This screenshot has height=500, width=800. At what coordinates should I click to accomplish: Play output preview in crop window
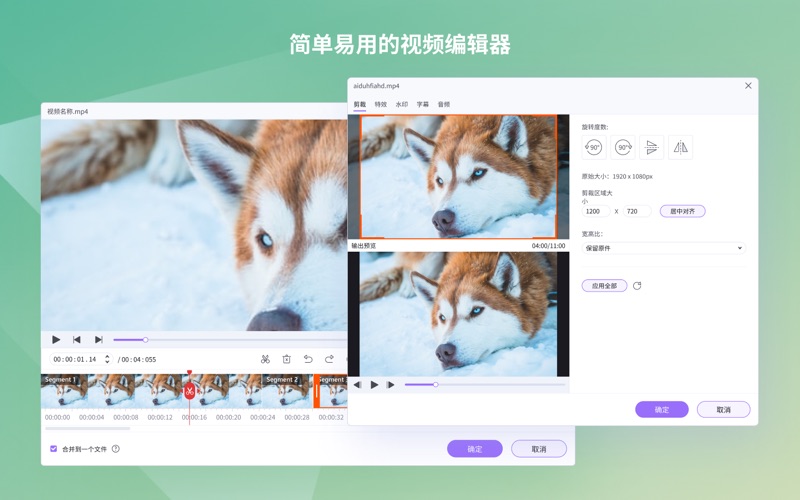tap(374, 385)
